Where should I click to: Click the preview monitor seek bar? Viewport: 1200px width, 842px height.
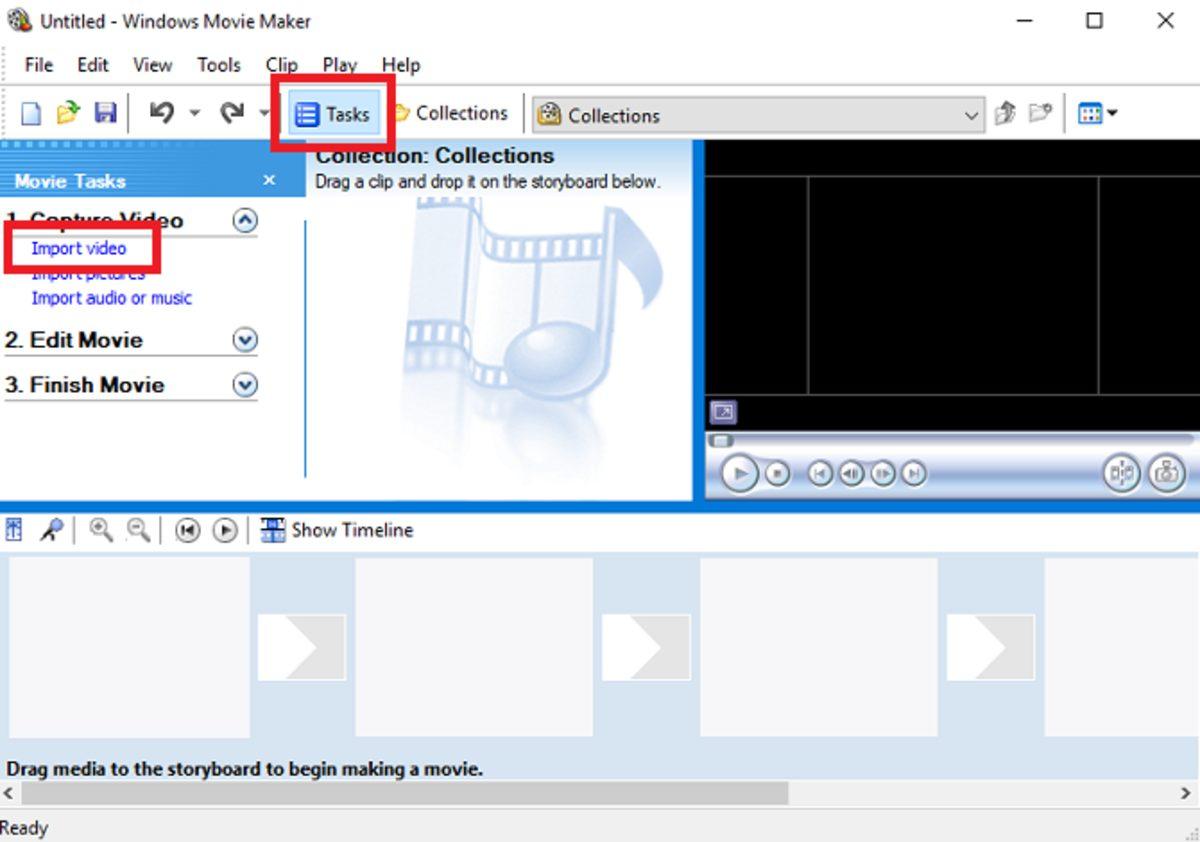coord(950,440)
